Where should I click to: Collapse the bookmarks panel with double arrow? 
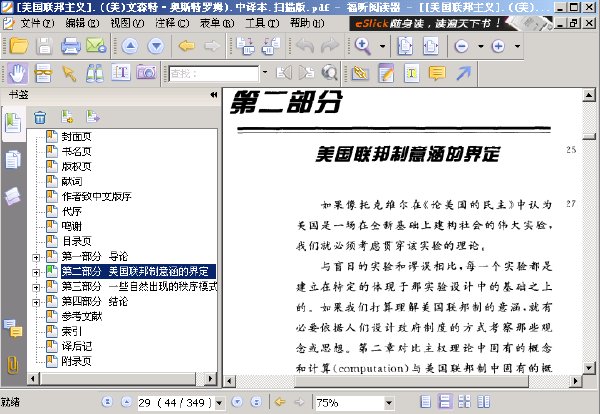[214, 95]
